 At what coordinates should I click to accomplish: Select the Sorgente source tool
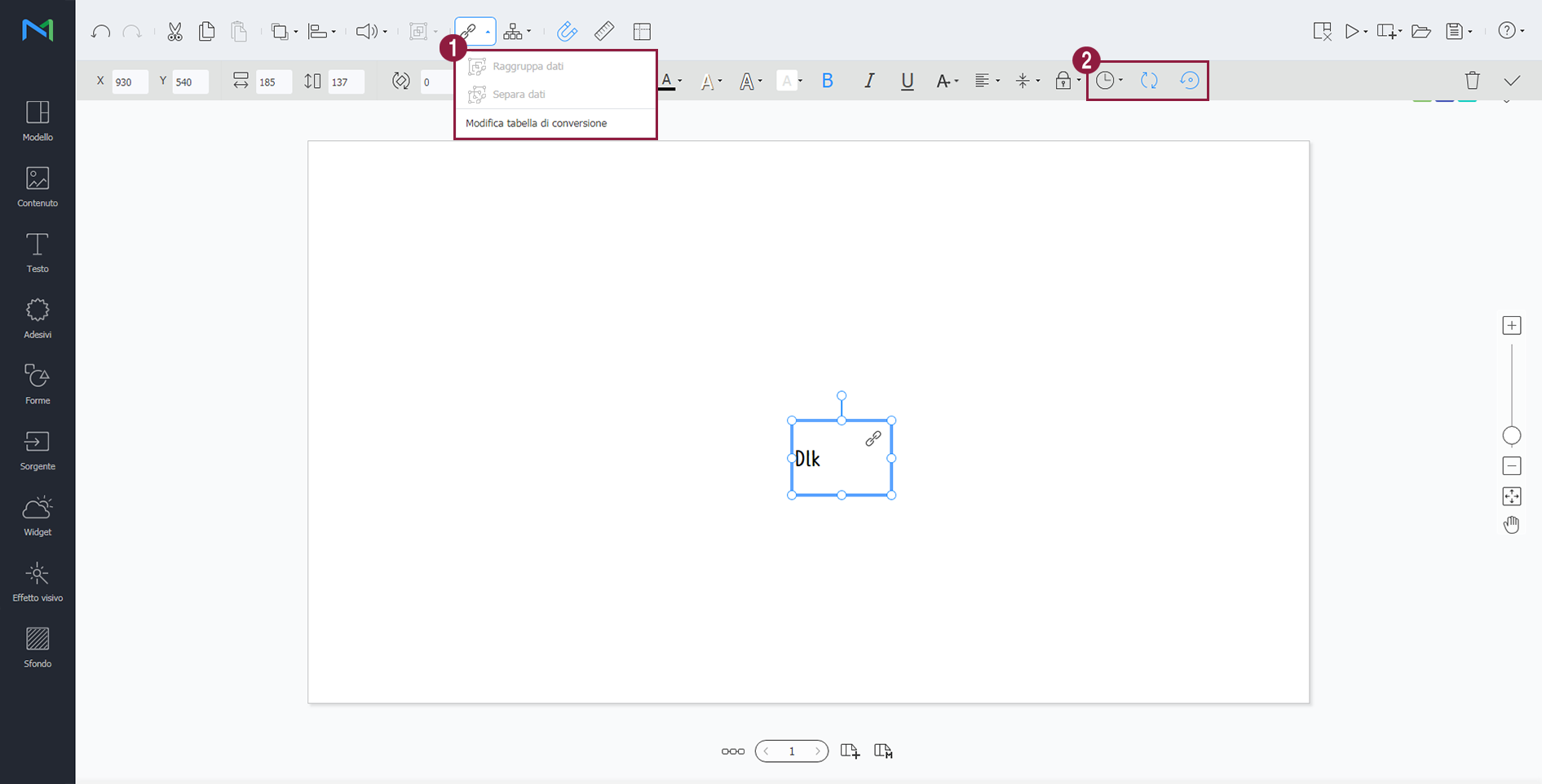pos(38,451)
